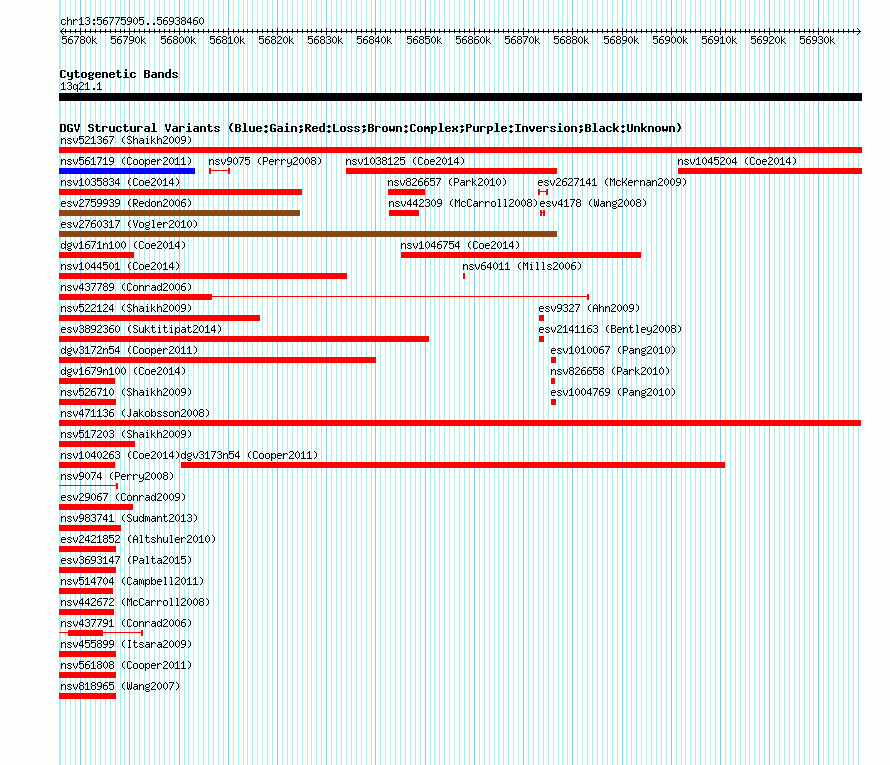This screenshot has height=765, width=890.
Task: Open the nsv561719 (Cooper2011) label
Action: [126, 161]
